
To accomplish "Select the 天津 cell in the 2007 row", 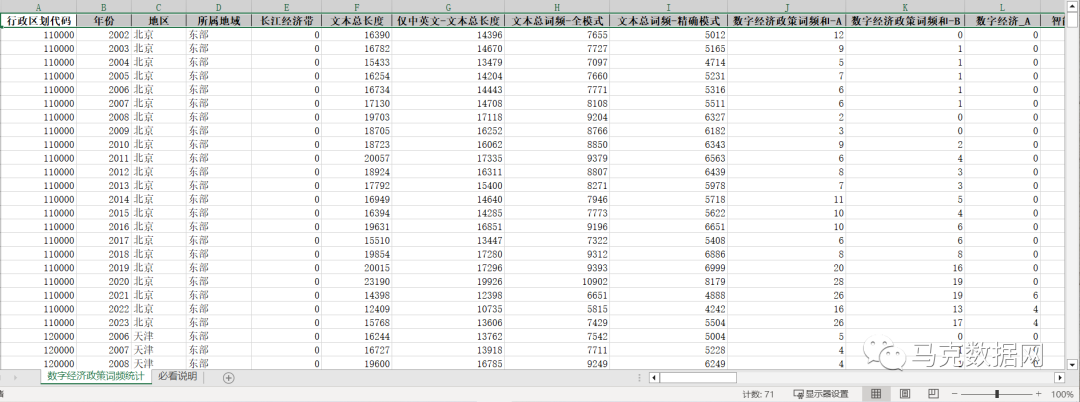I will click(158, 350).
